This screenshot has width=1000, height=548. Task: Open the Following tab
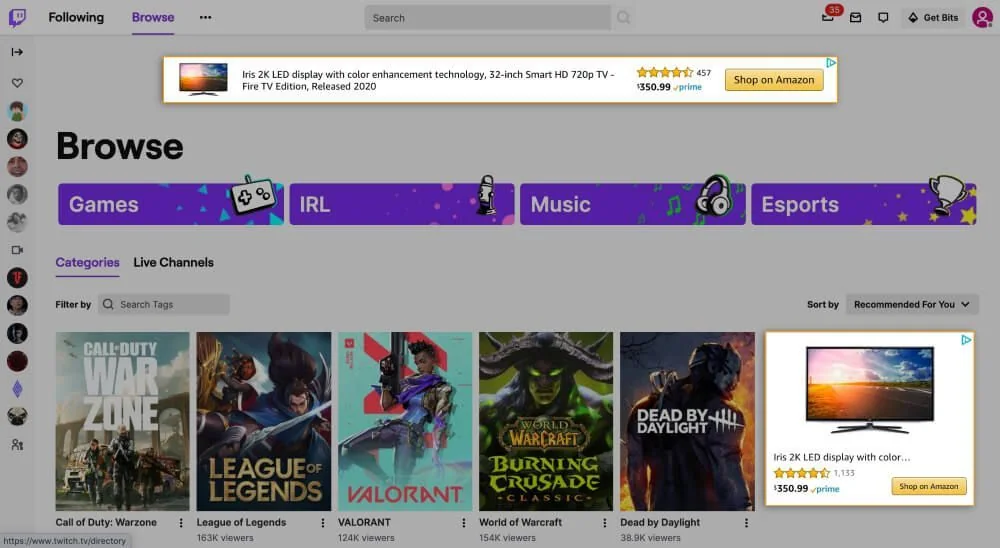click(76, 17)
